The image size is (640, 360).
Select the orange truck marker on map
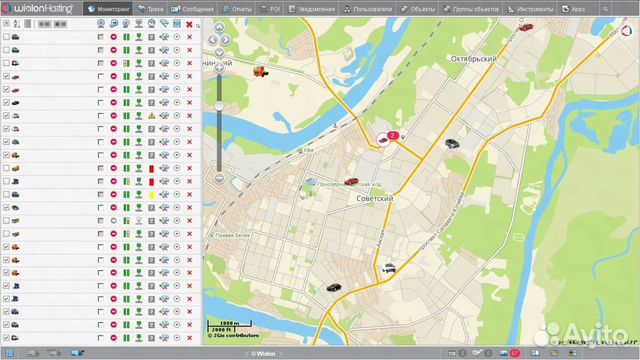pos(260,72)
